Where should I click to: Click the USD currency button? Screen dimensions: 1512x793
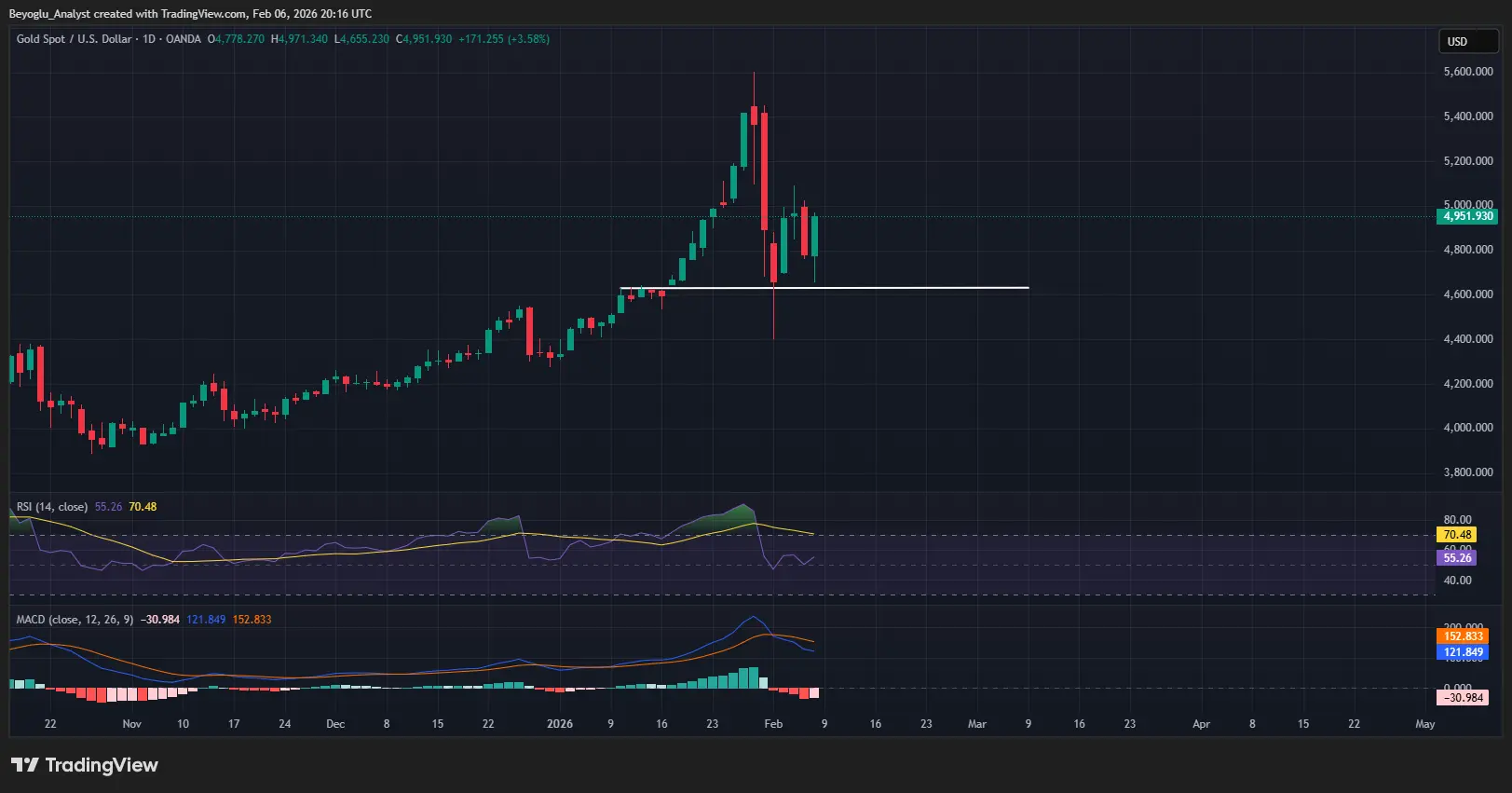(x=1468, y=42)
